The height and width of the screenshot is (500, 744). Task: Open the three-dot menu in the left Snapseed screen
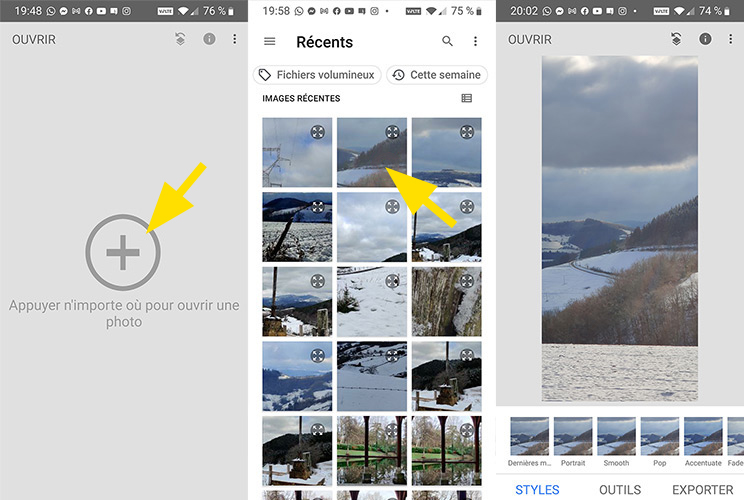pyautogui.click(x=234, y=39)
